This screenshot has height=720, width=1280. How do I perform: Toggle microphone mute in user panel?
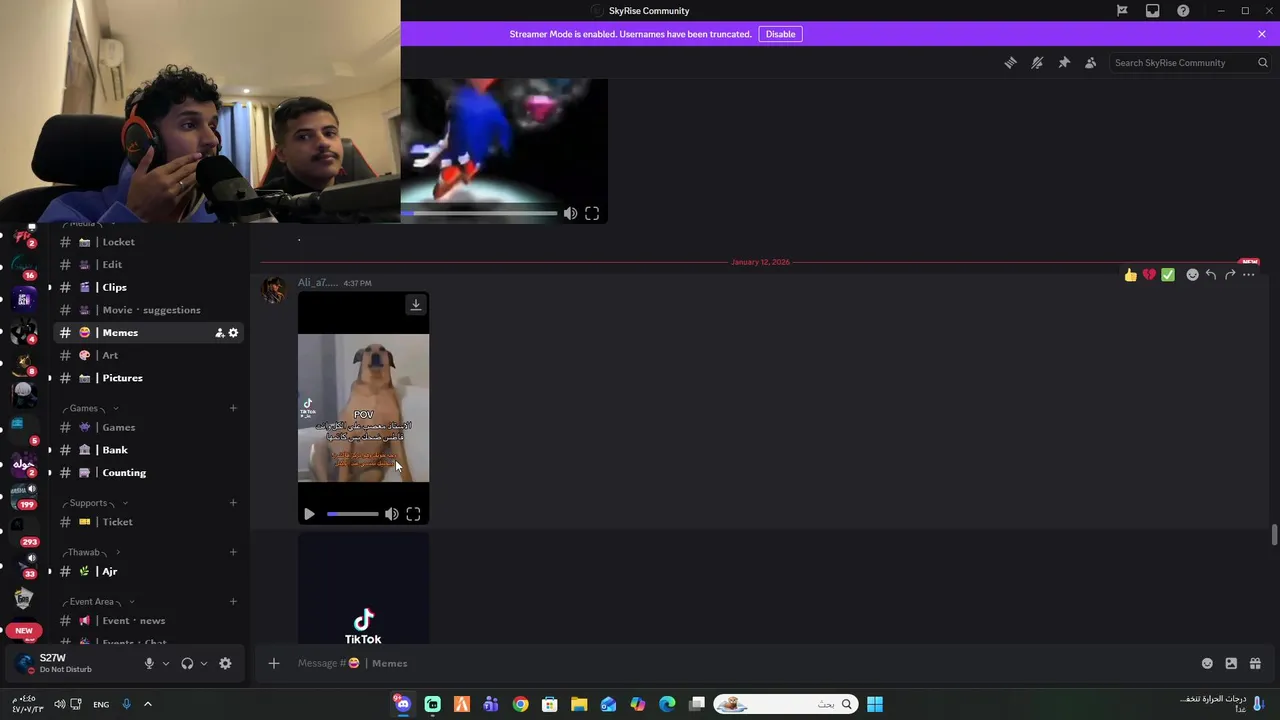(149, 663)
